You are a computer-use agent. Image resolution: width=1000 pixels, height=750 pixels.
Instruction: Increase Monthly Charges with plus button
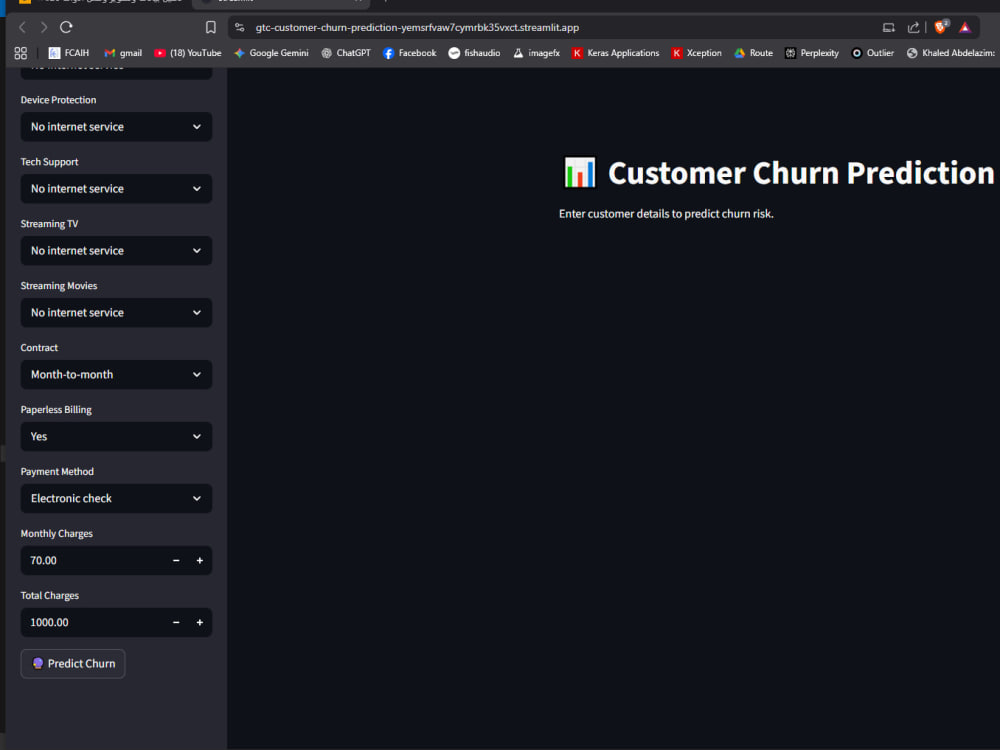[200, 560]
